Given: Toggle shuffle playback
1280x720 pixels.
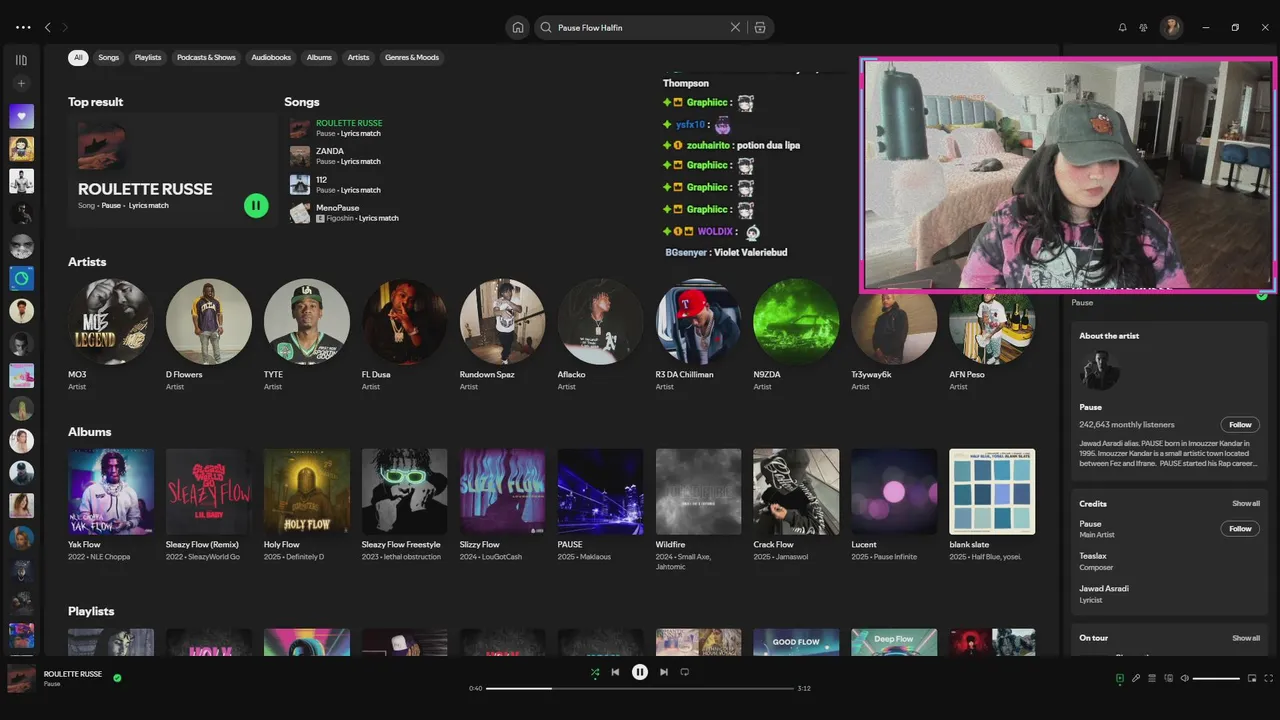Looking at the screenshot, I should click(595, 672).
